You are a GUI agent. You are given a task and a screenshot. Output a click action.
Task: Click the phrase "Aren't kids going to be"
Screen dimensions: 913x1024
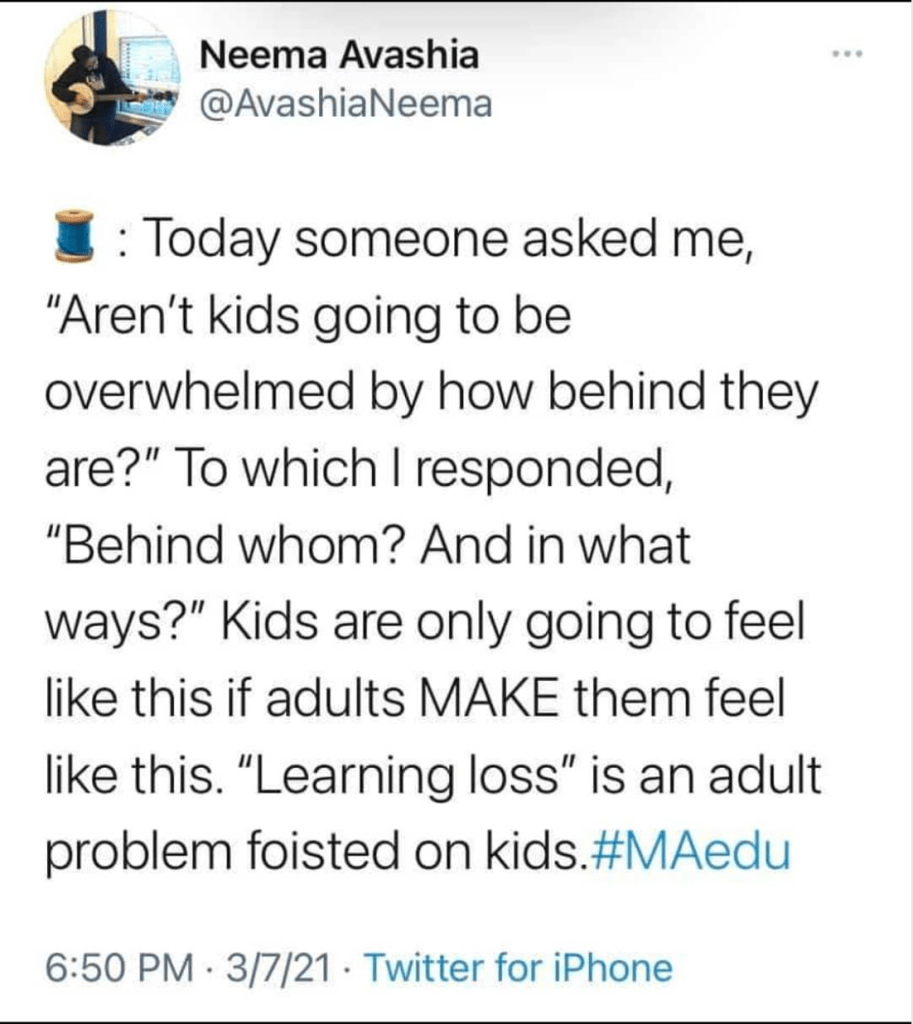(308, 319)
